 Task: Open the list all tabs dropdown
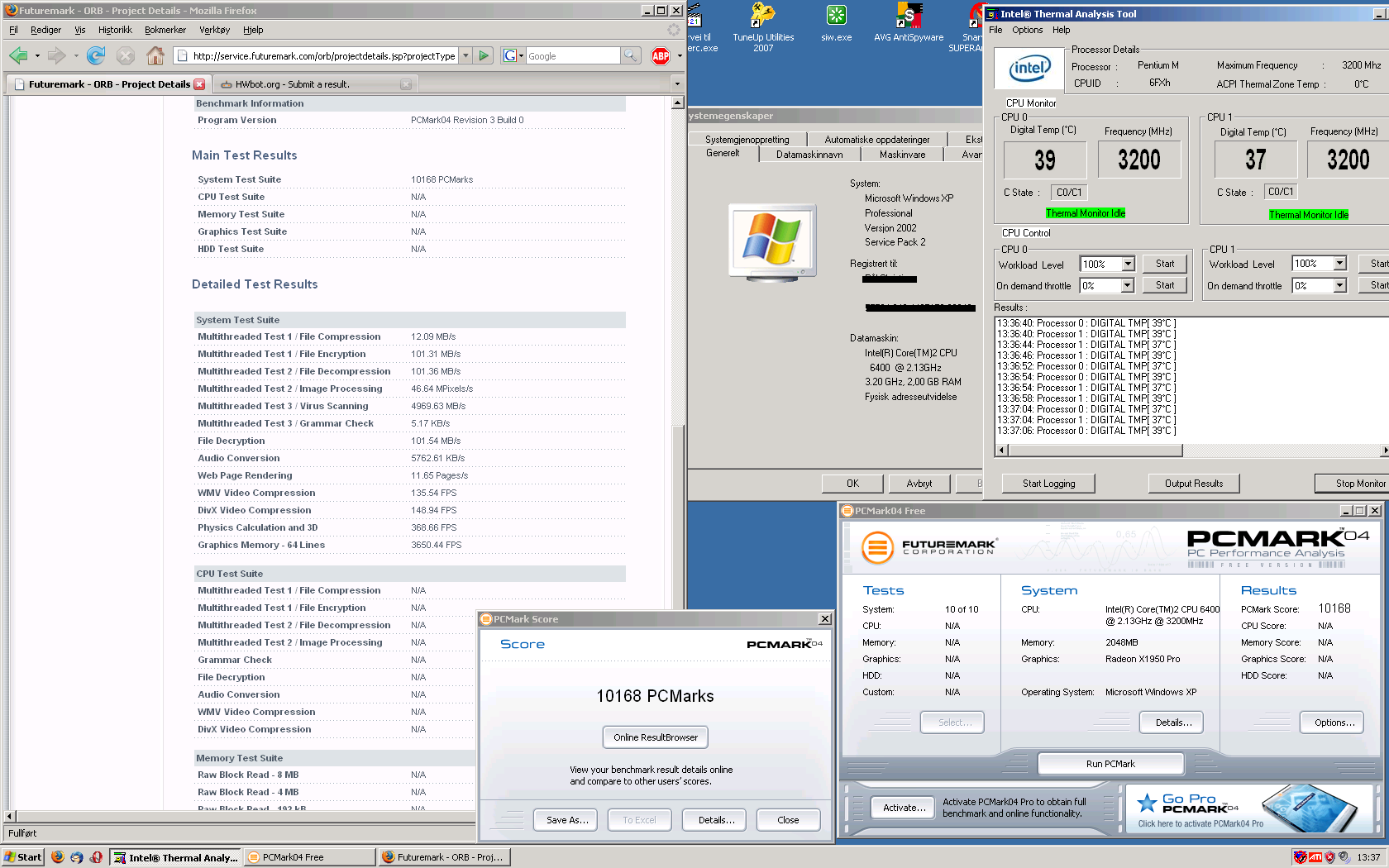point(677,83)
